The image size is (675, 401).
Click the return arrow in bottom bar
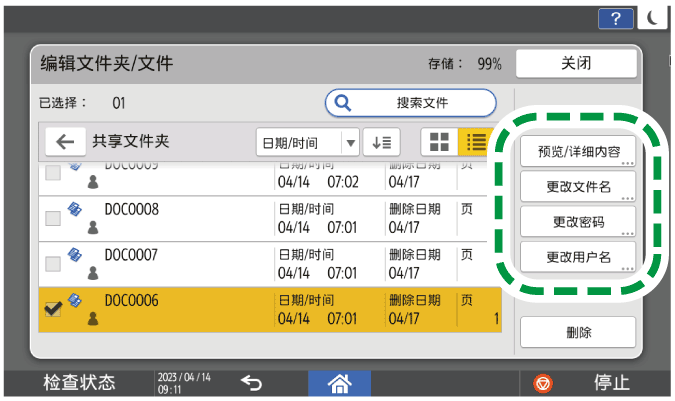(x=252, y=382)
